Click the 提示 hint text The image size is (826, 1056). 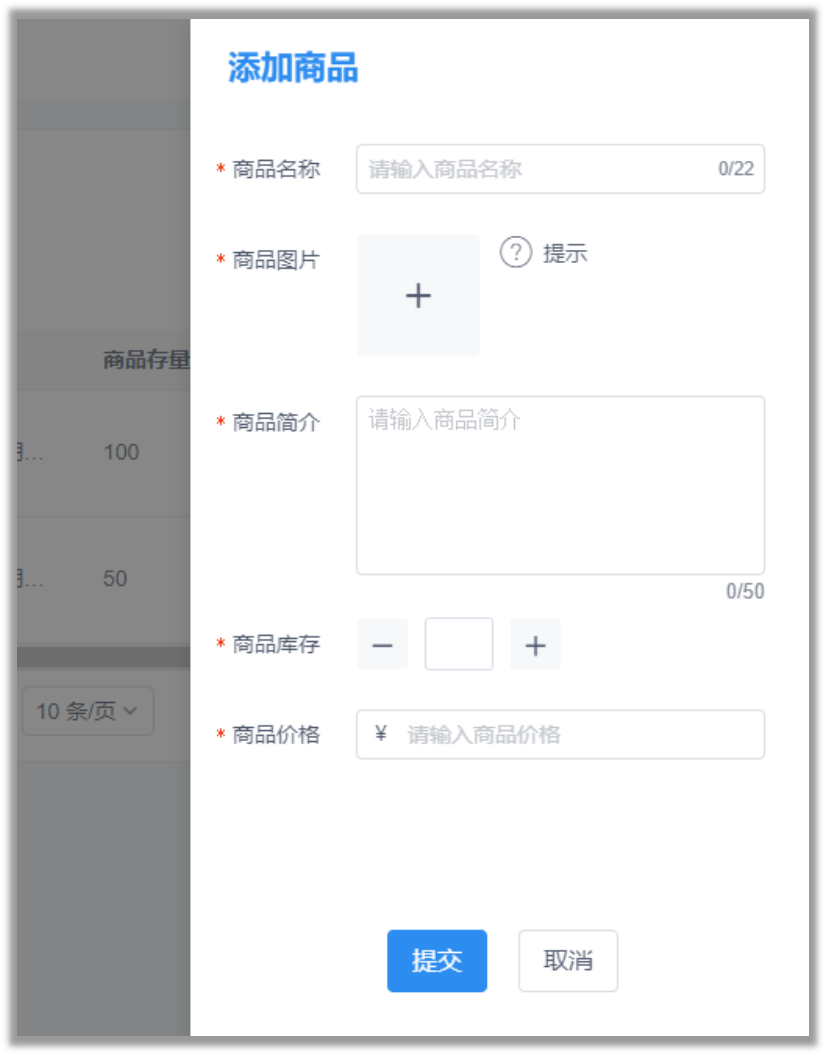click(565, 253)
